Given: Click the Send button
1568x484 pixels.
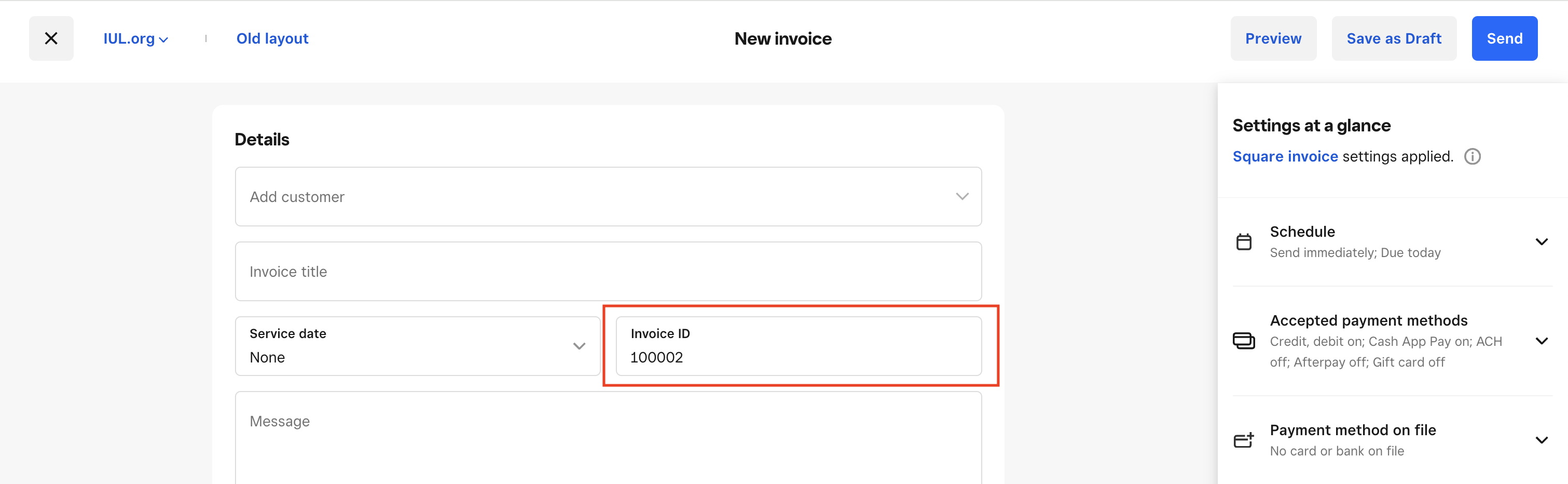Looking at the screenshot, I should click(1504, 38).
